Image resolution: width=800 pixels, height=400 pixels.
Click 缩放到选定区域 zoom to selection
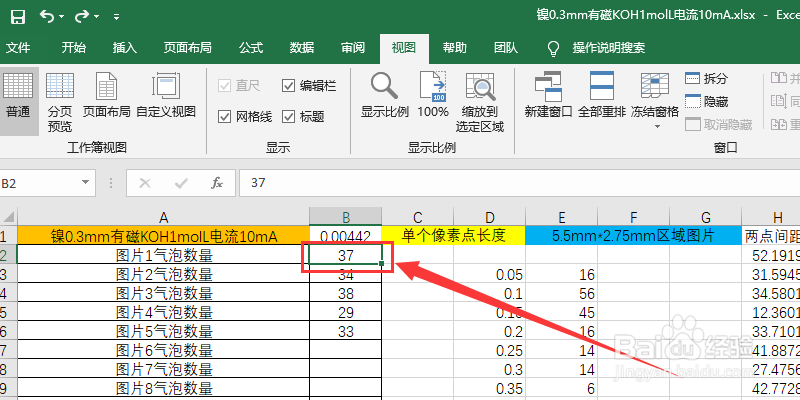pos(480,101)
